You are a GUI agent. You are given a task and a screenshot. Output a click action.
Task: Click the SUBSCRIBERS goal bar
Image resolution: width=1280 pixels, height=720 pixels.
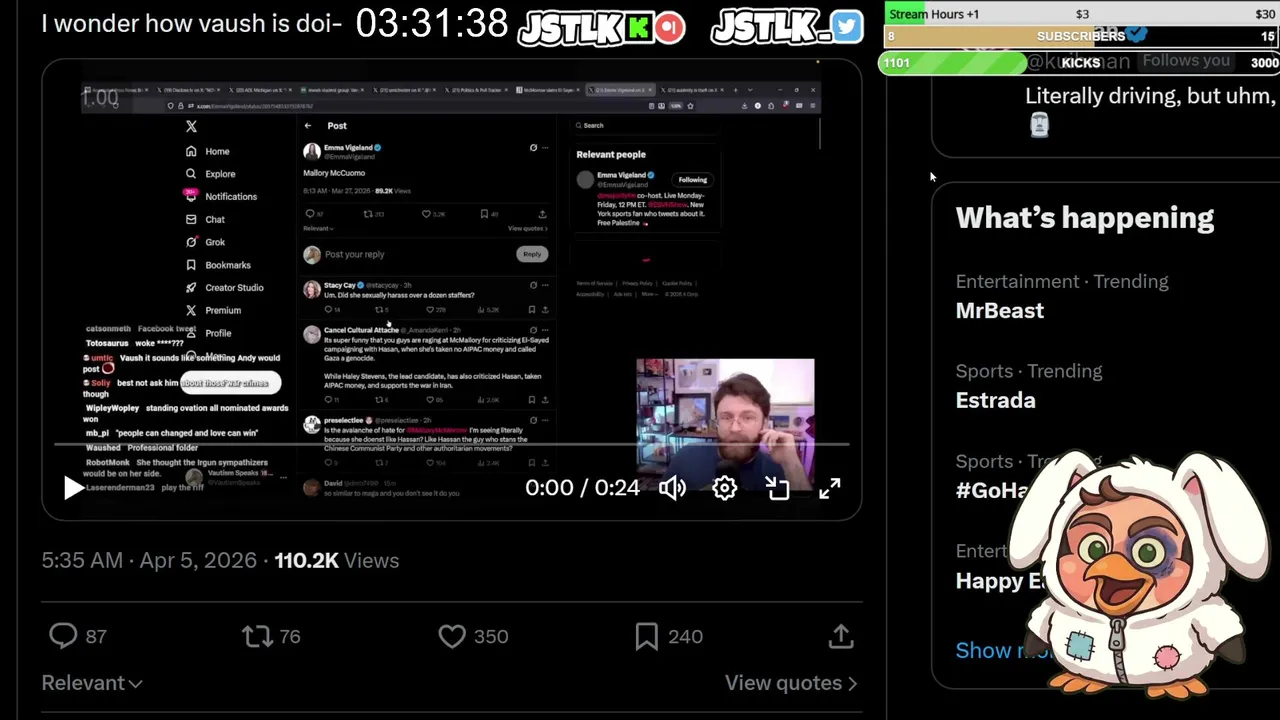click(1082, 36)
